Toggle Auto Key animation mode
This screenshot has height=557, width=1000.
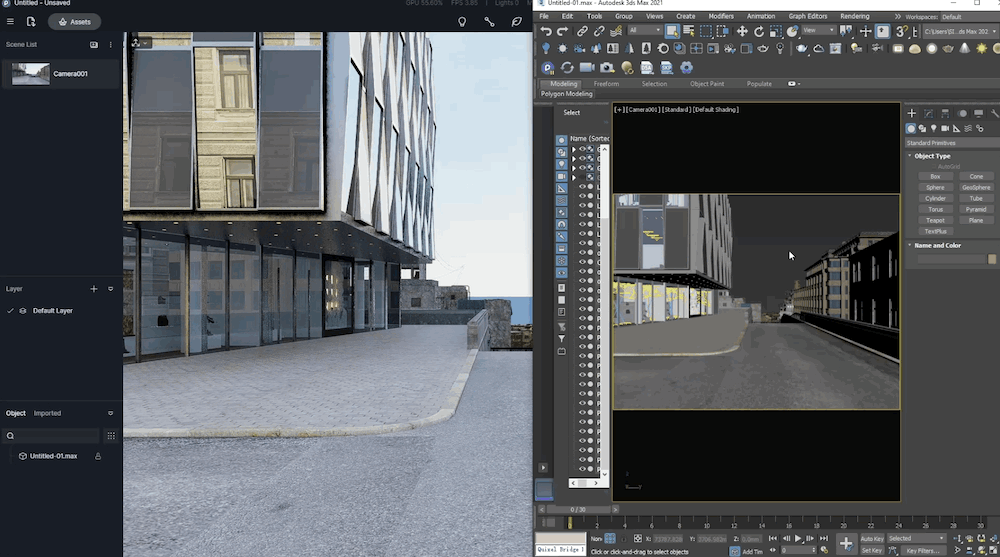(872, 538)
